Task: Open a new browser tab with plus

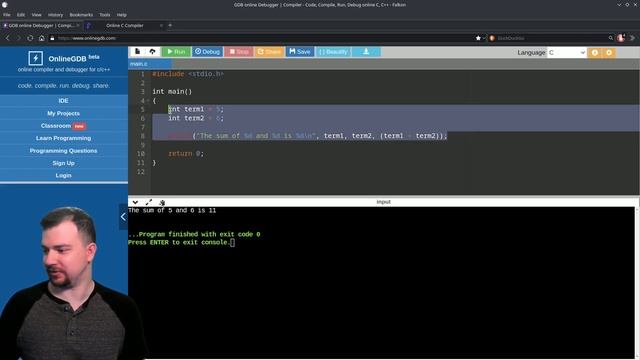Action: pyautogui.click(x=170, y=25)
